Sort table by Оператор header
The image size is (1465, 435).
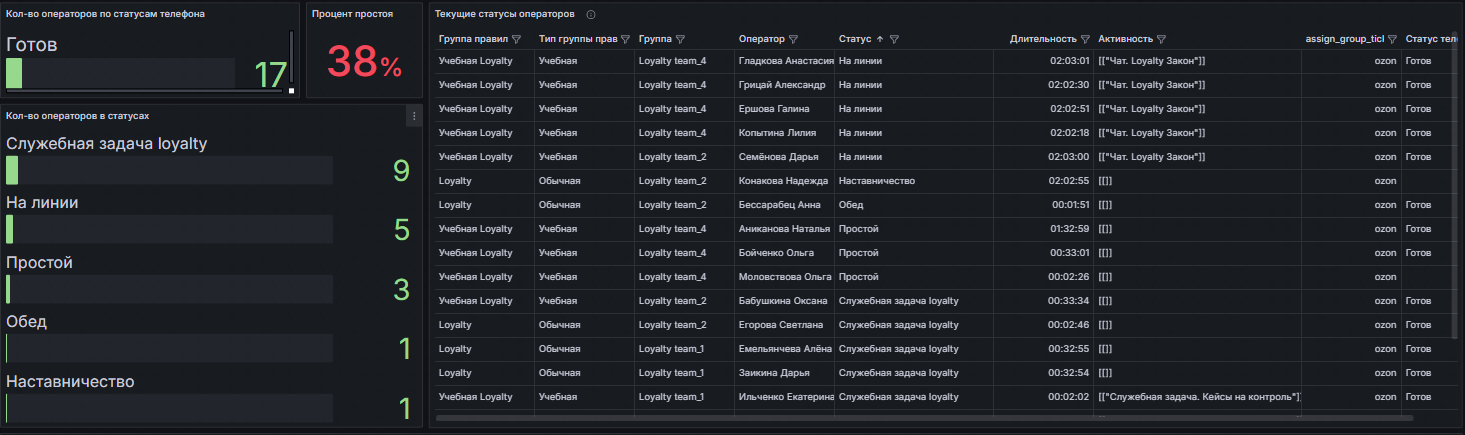(761, 39)
